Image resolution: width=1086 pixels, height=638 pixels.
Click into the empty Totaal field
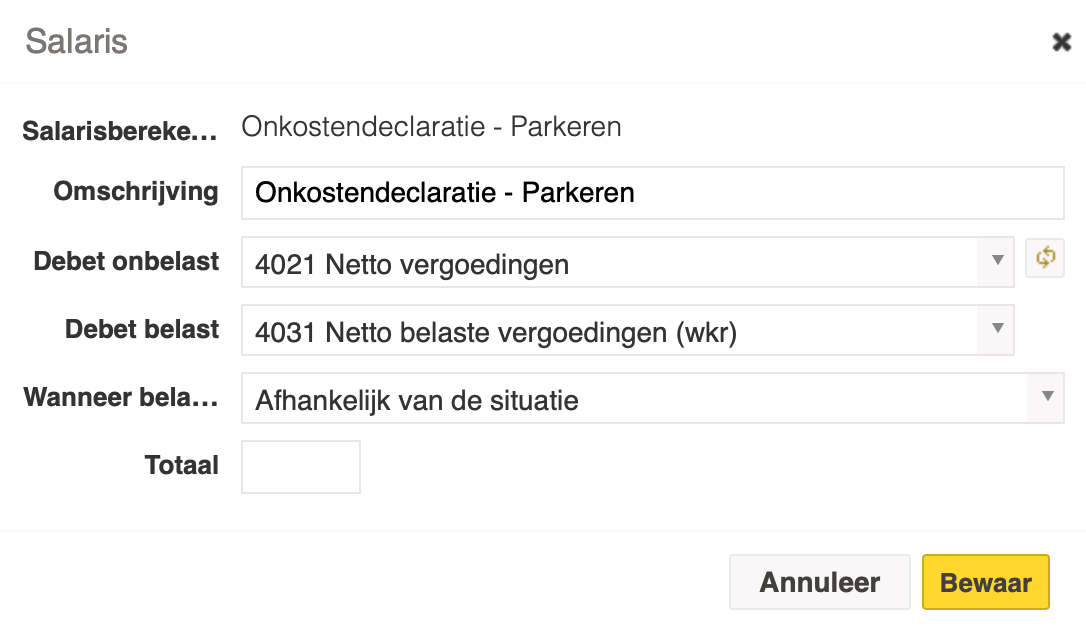pyautogui.click(x=301, y=466)
